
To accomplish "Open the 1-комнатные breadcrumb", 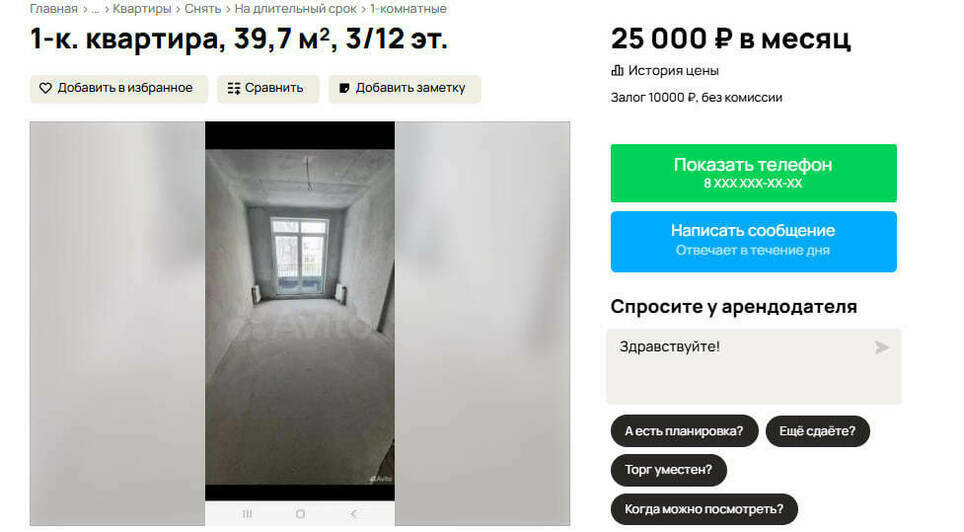I will click(408, 9).
